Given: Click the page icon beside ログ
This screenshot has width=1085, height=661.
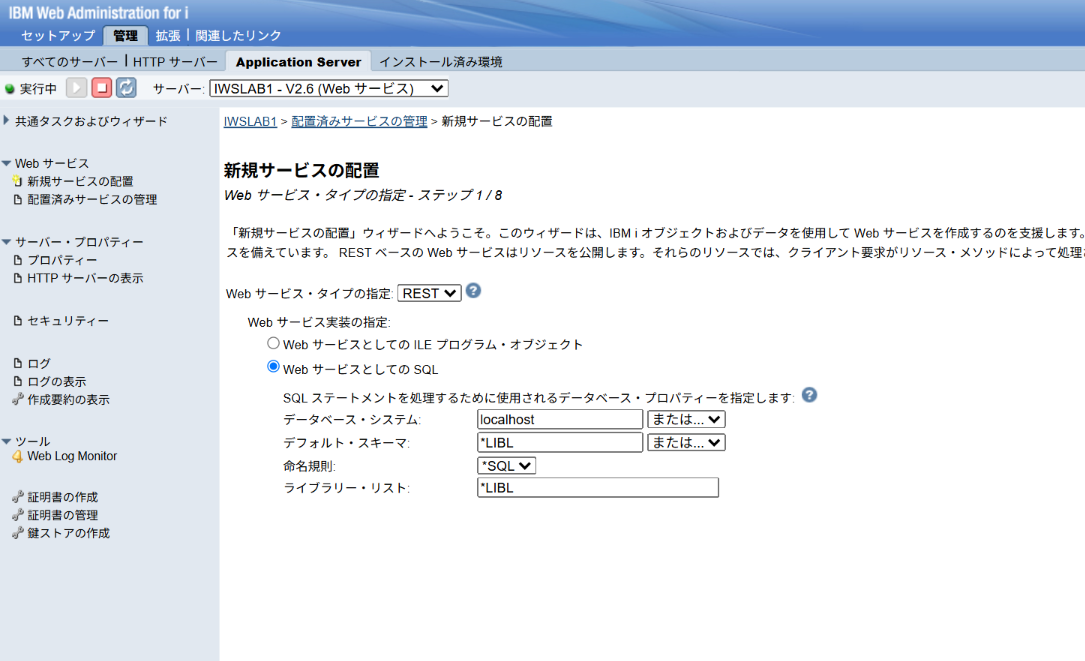Looking at the screenshot, I should tap(18, 363).
